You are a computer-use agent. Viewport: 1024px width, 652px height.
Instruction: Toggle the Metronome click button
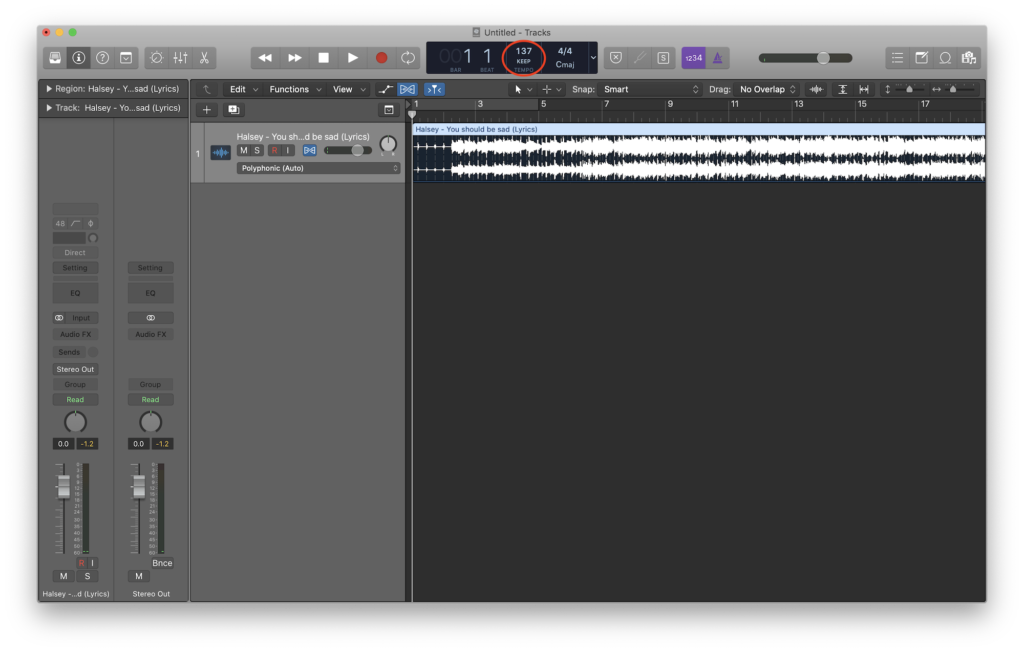718,58
